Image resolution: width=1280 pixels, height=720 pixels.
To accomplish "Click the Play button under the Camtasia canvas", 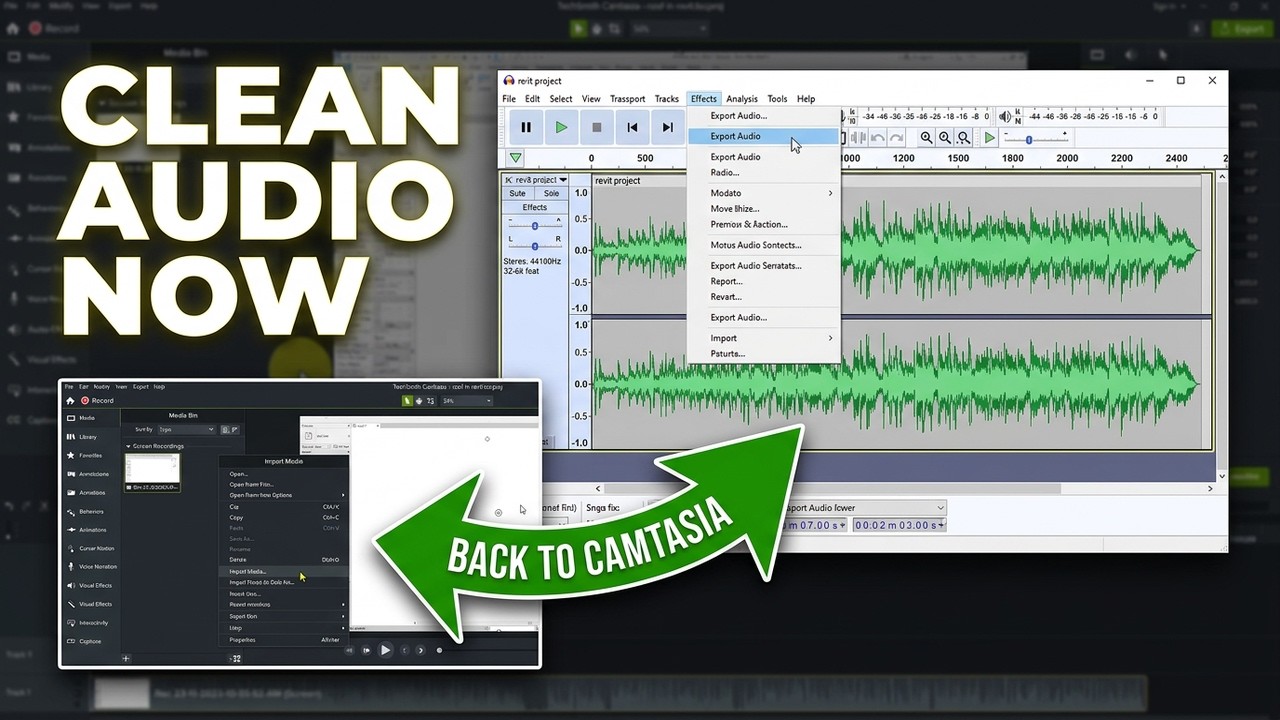I will 385,650.
